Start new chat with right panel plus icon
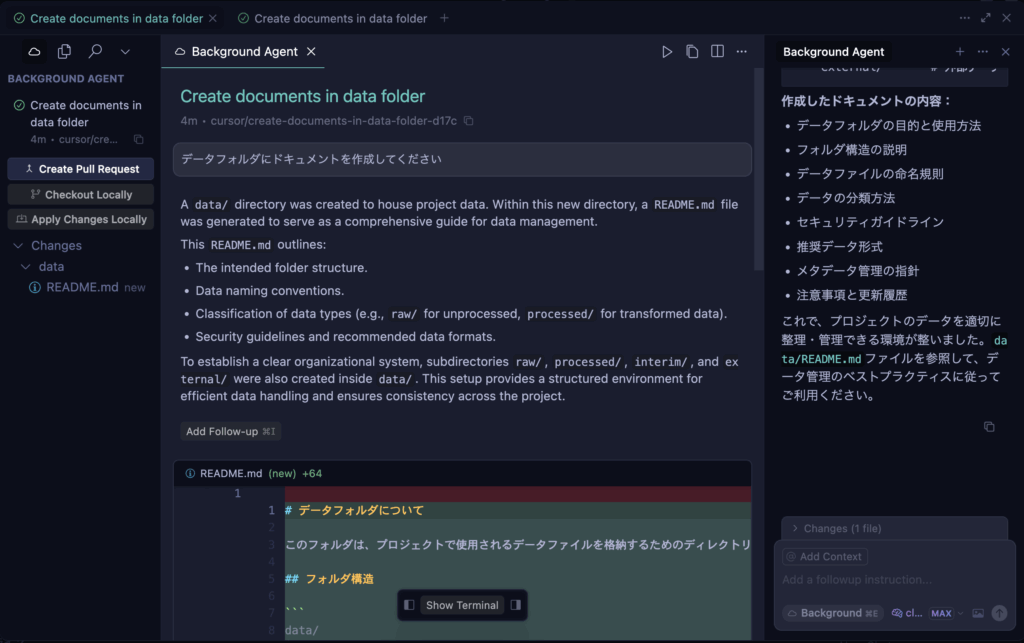 coord(959,52)
